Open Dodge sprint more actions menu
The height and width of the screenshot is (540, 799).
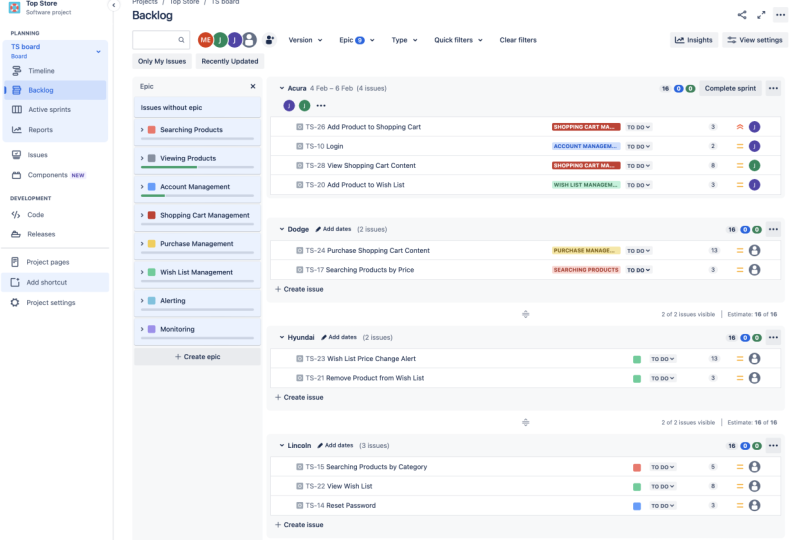click(773, 229)
